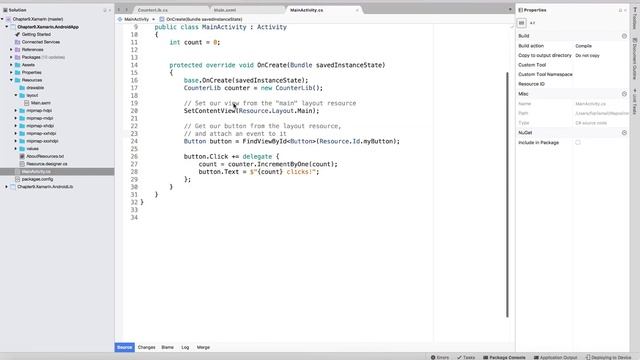Switch to the Blame view tab

pyautogui.click(x=167, y=347)
